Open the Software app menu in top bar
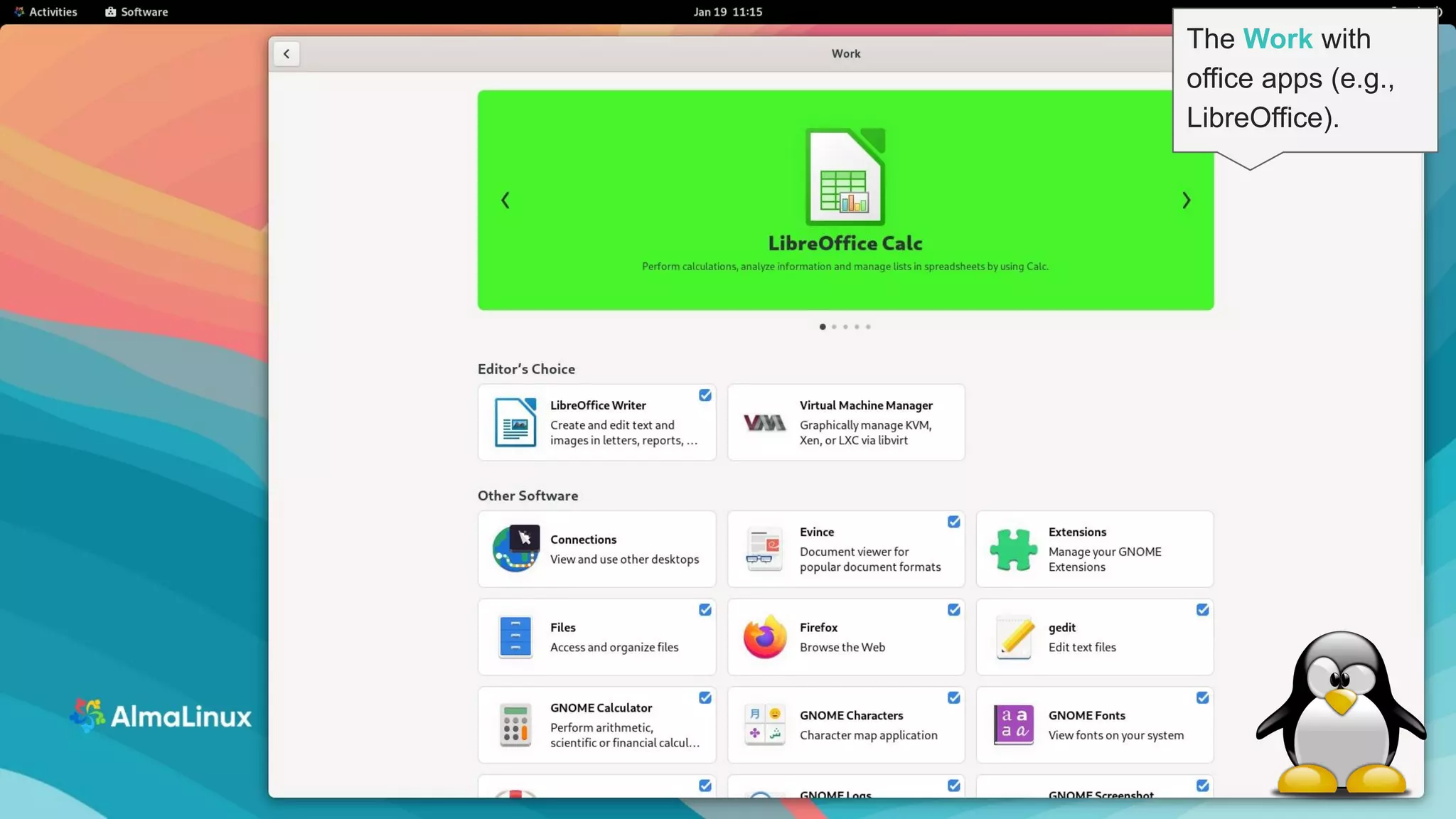1456x819 pixels. click(x=136, y=12)
